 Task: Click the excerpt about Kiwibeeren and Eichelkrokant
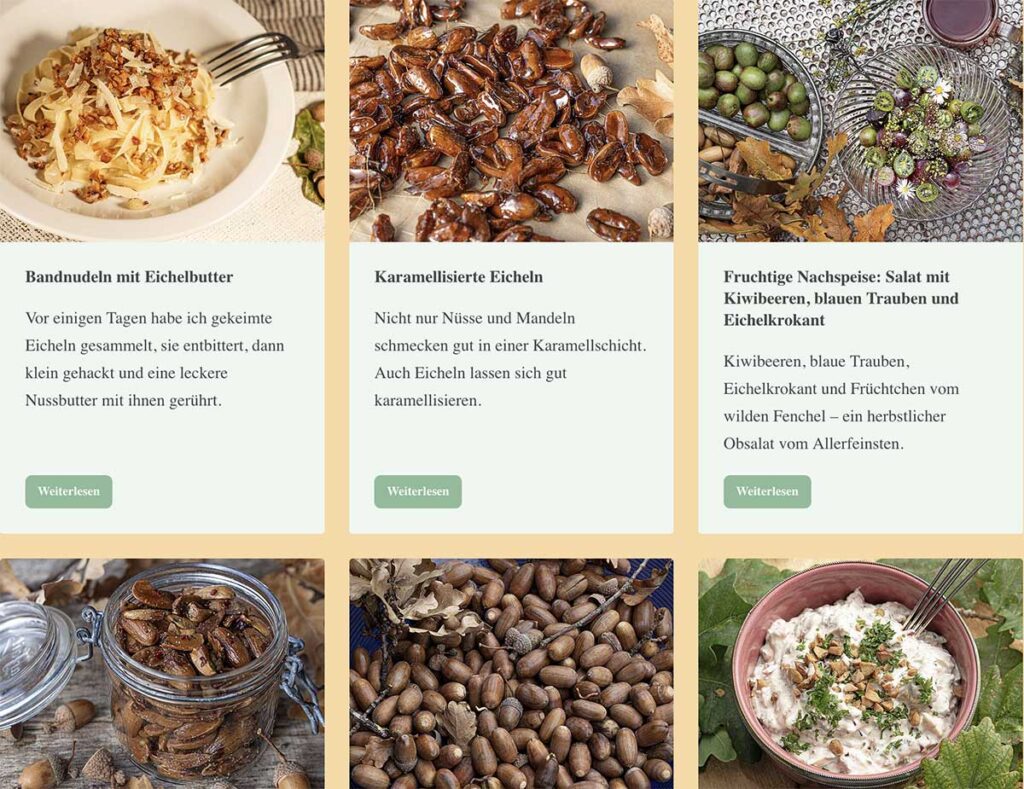pyautogui.click(x=841, y=402)
